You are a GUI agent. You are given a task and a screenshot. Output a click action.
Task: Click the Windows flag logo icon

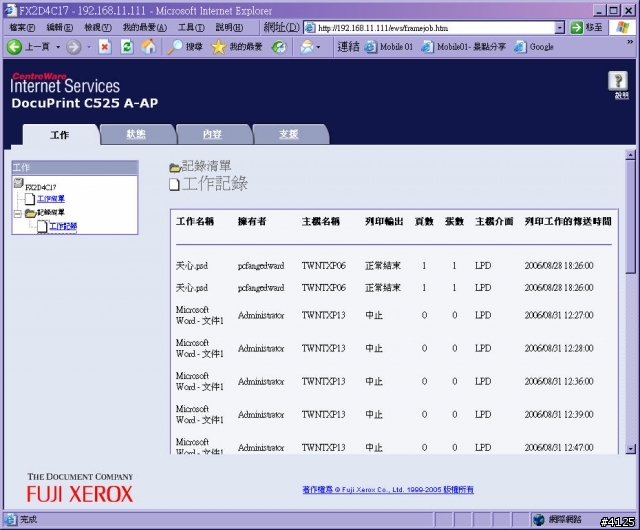622,28
